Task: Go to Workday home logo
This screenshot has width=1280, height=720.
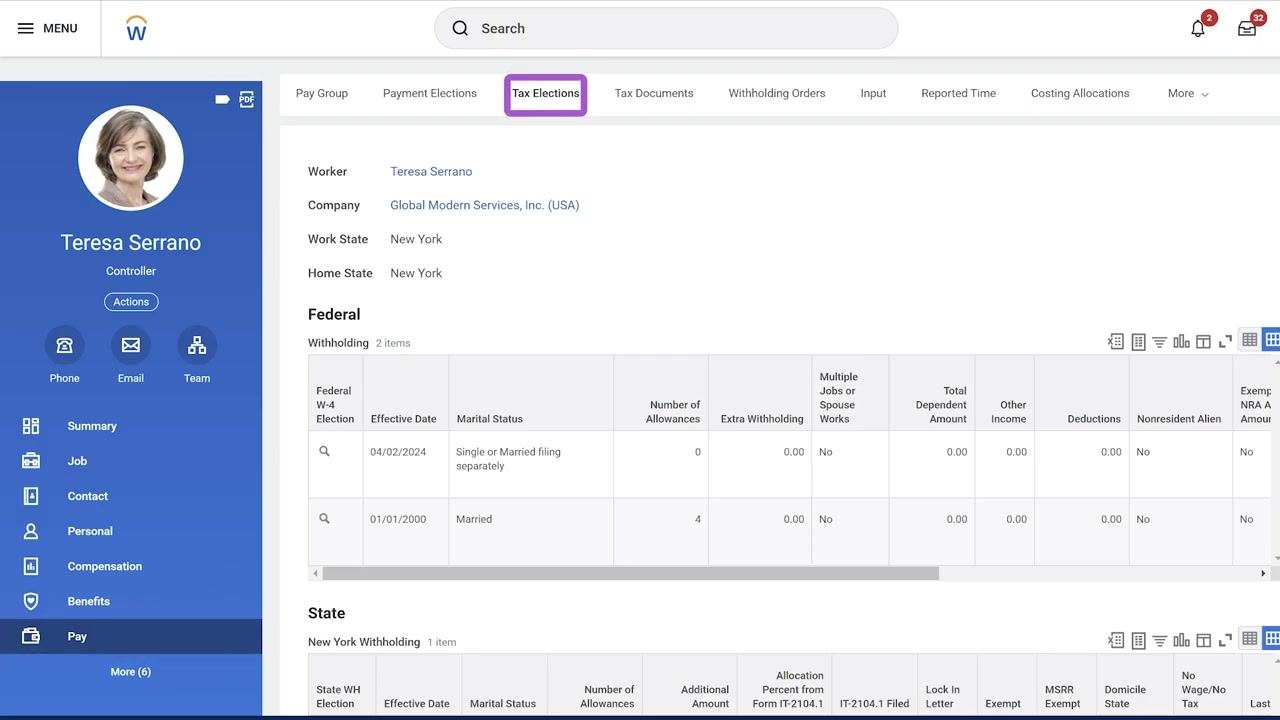Action: click(x=137, y=28)
